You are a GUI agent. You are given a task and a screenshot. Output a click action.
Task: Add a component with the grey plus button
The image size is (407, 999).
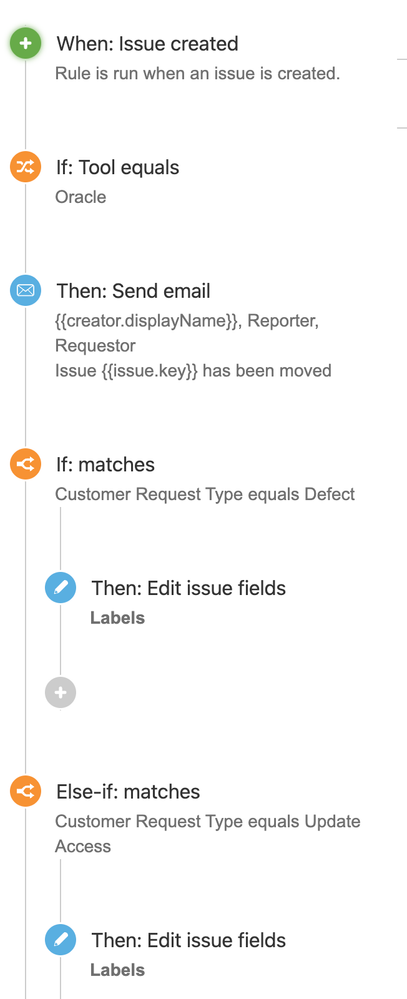[x=61, y=693]
